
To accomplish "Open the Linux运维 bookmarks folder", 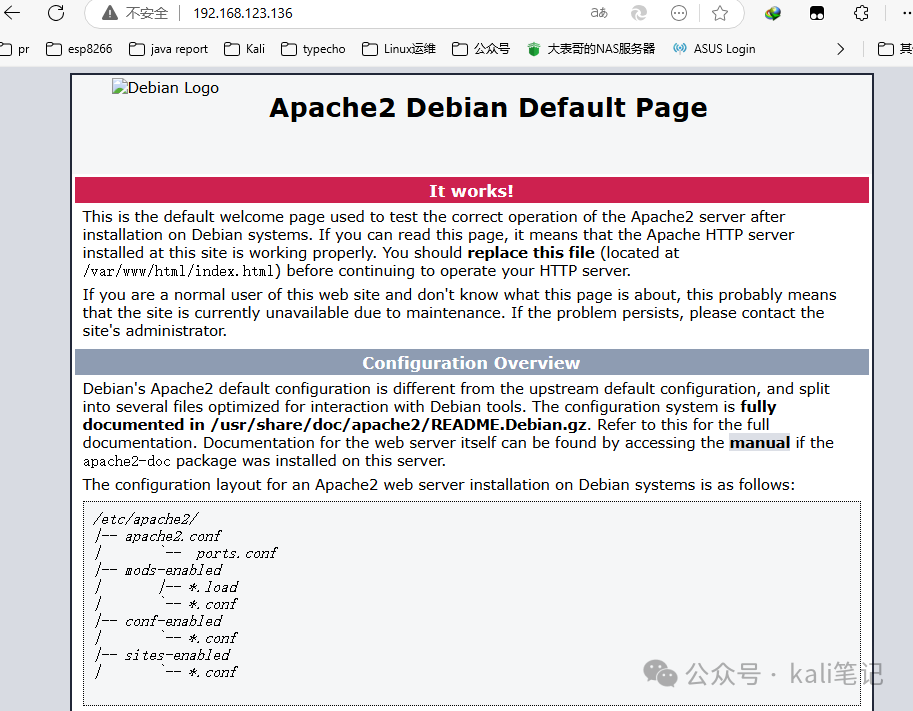I will click(399, 49).
